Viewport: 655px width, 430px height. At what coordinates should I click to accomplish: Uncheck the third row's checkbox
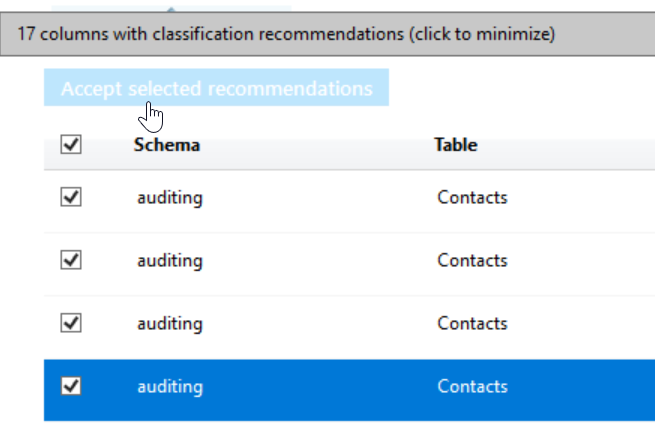click(71, 323)
